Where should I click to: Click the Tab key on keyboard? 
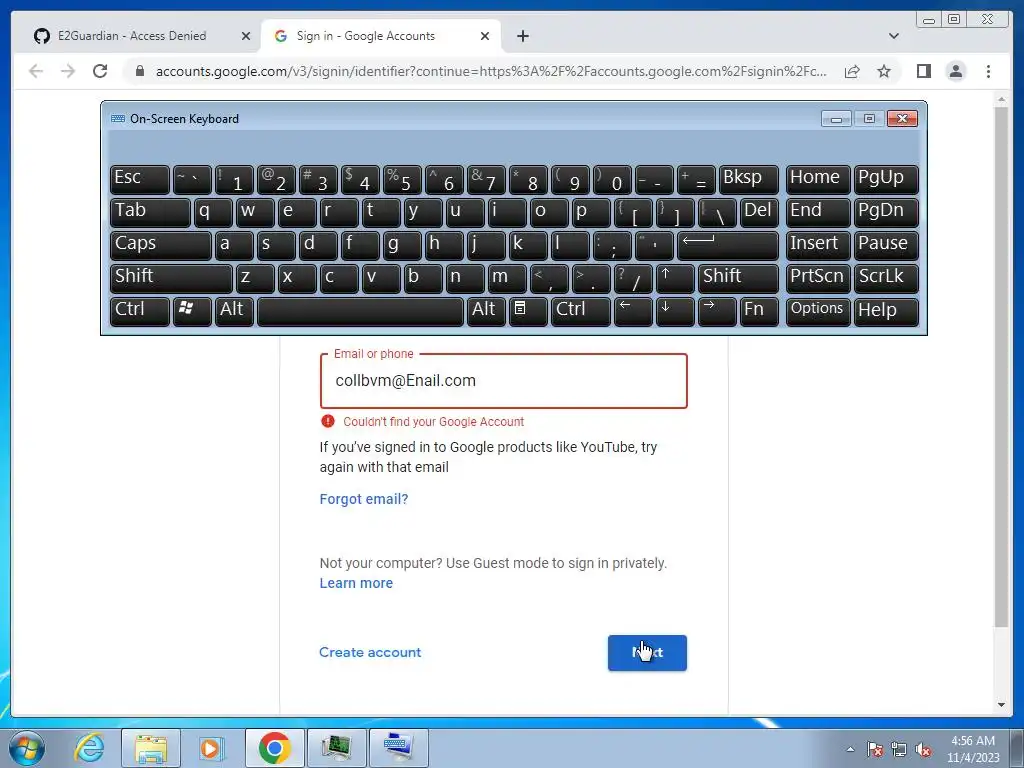(x=150, y=213)
